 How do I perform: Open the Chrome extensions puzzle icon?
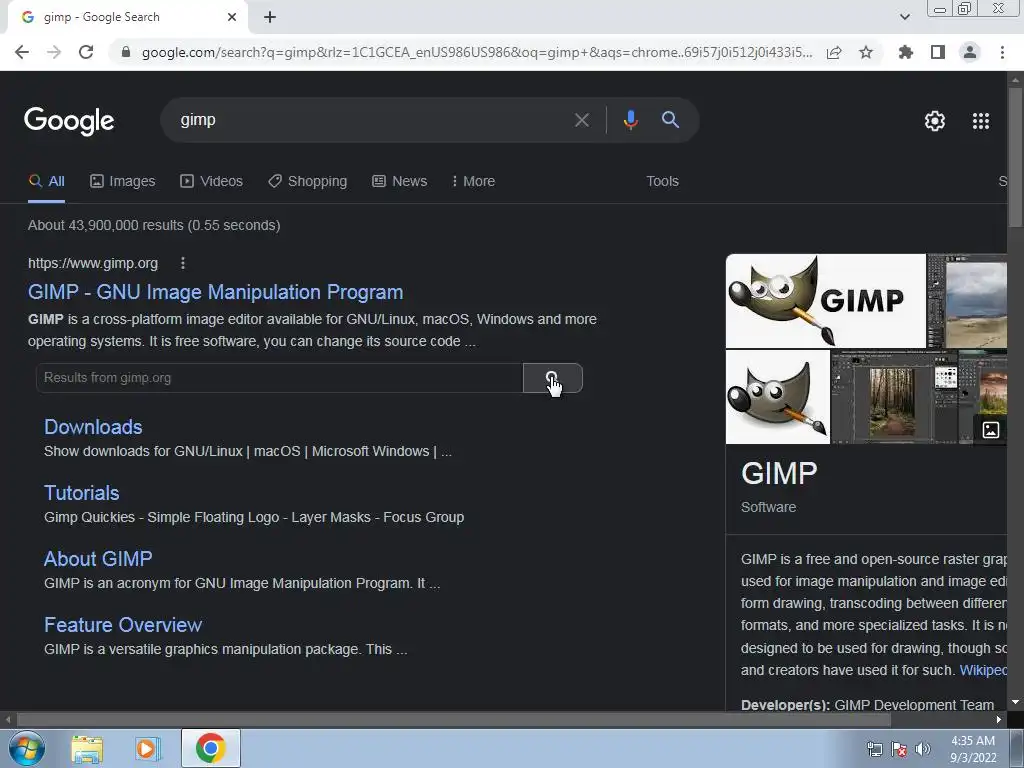coord(906,52)
